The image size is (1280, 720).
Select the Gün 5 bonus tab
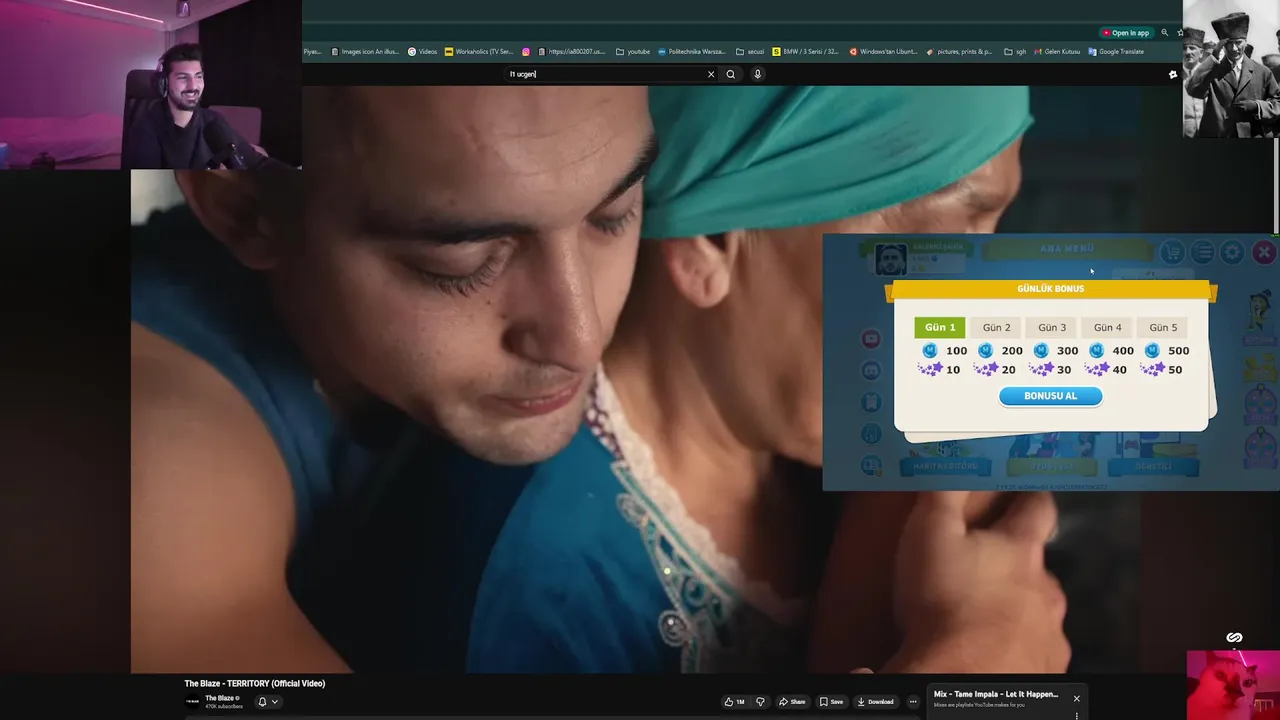(1163, 327)
